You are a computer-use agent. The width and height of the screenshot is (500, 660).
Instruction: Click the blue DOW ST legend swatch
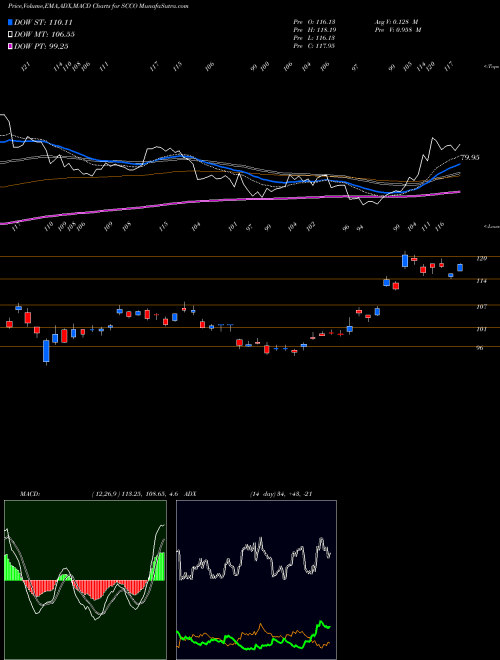[x=10, y=22]
